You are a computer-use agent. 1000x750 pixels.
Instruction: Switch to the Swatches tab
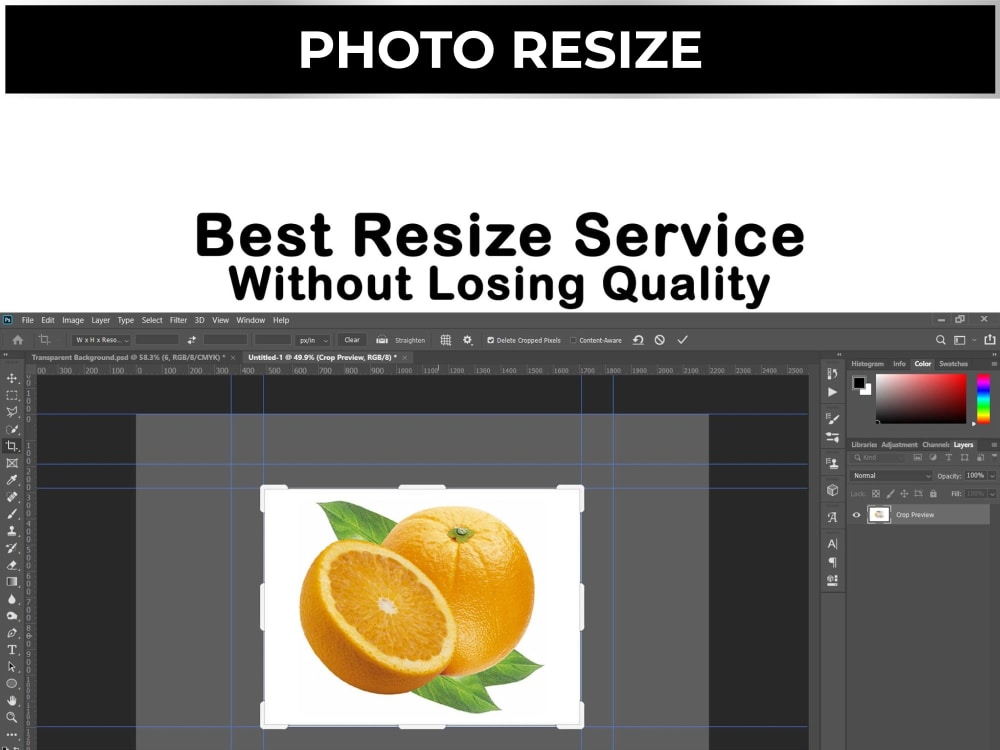pos(953,364)
